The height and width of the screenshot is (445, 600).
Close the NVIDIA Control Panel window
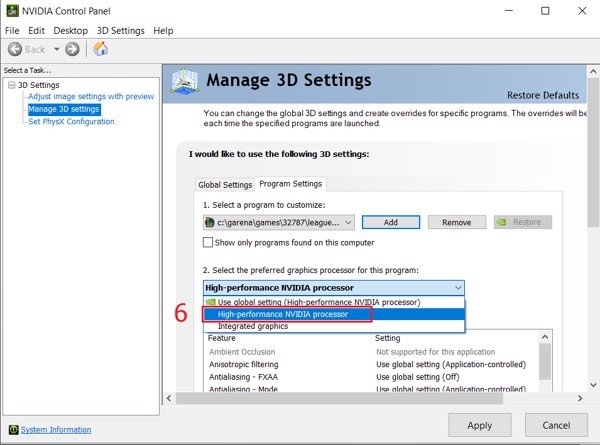point(582,11)
